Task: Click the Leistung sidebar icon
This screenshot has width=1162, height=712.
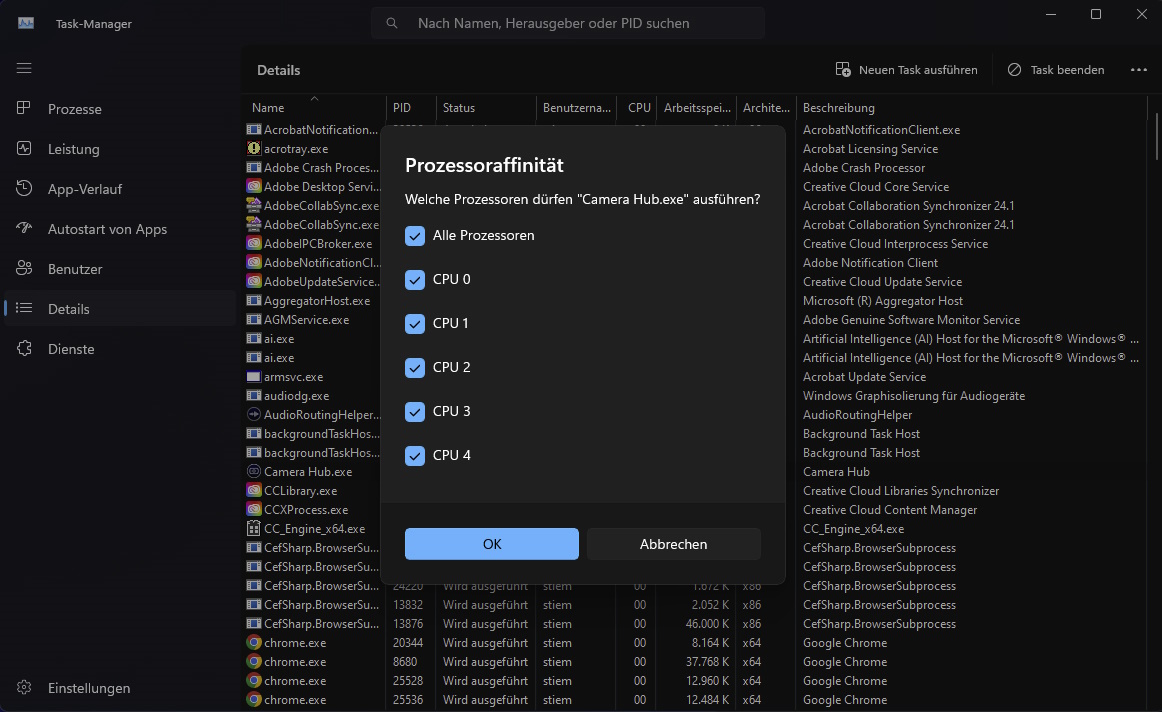Action: click(24, 148)
